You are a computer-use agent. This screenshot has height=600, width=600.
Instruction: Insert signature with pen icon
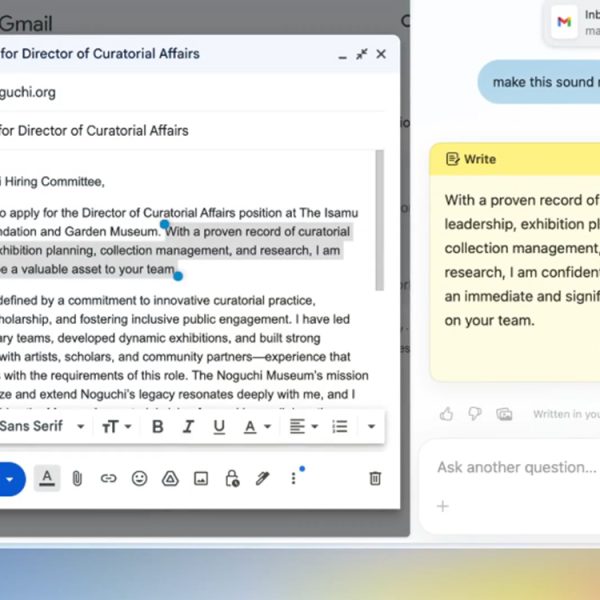[x=262, y=478]
